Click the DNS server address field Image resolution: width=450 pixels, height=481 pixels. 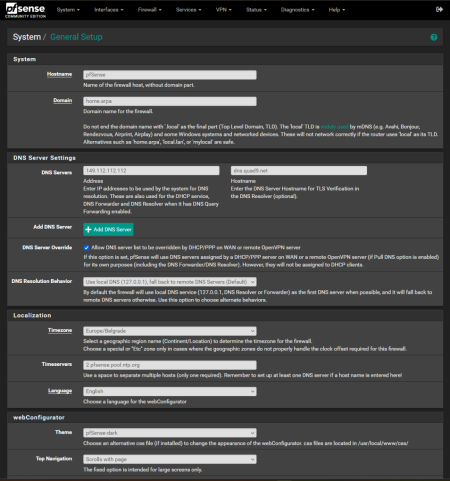pos(151,171)
